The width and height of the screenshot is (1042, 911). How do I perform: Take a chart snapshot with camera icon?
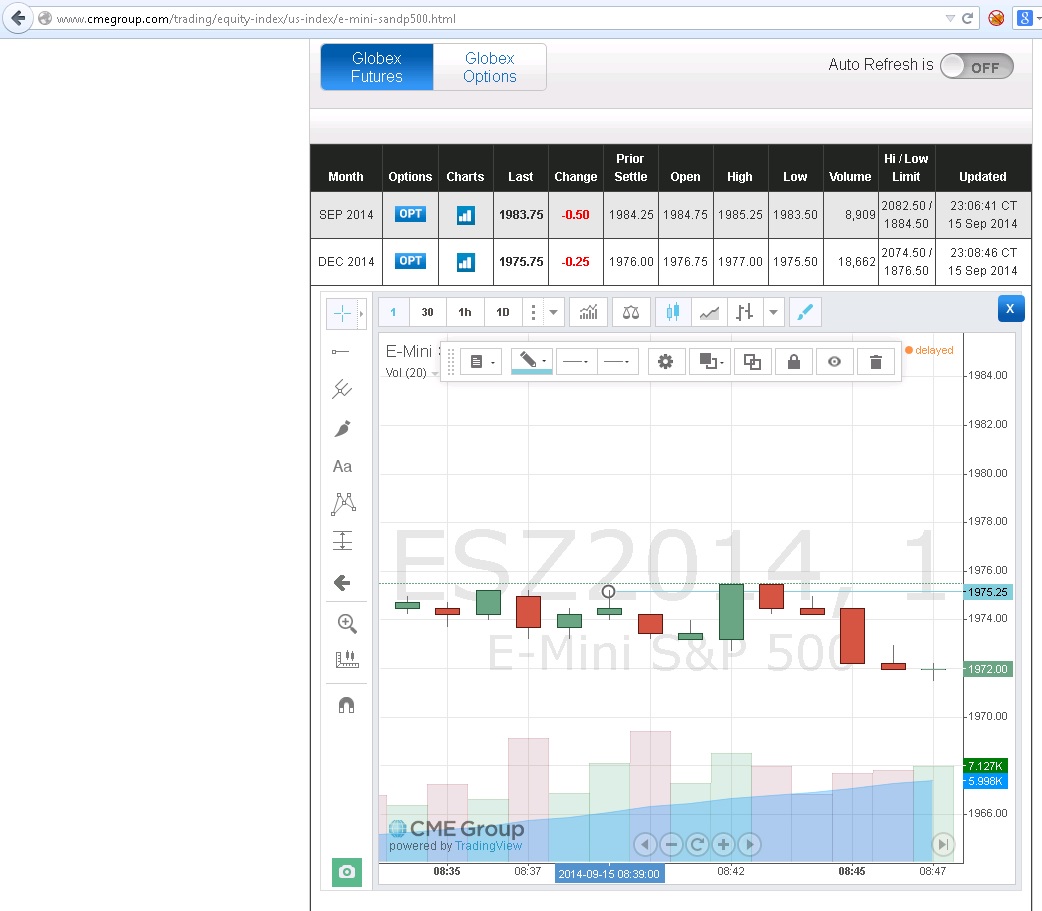click(347, 872)
